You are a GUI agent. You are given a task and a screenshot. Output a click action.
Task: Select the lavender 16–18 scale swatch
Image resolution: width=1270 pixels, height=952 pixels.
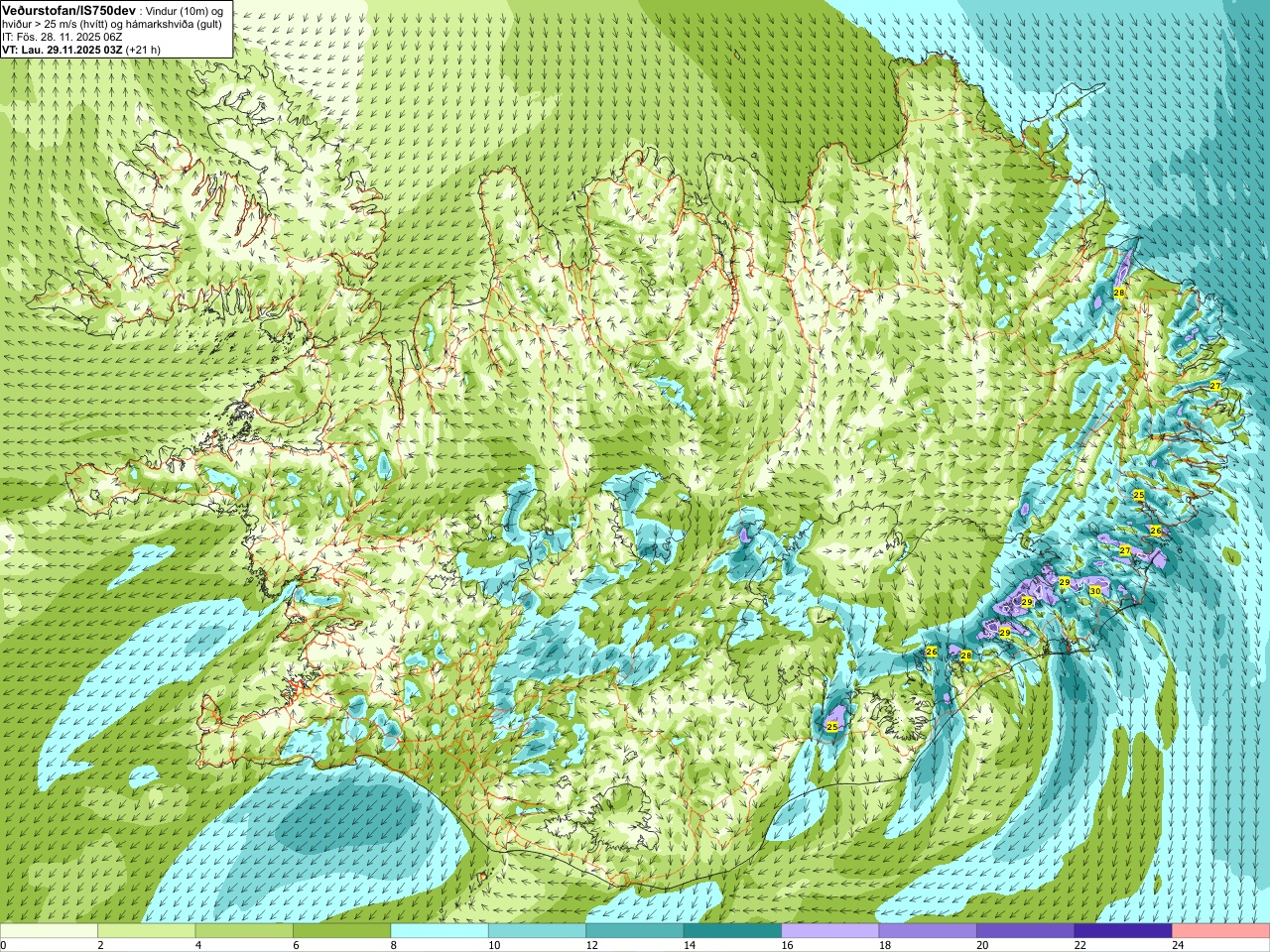(x=830, y=931)
